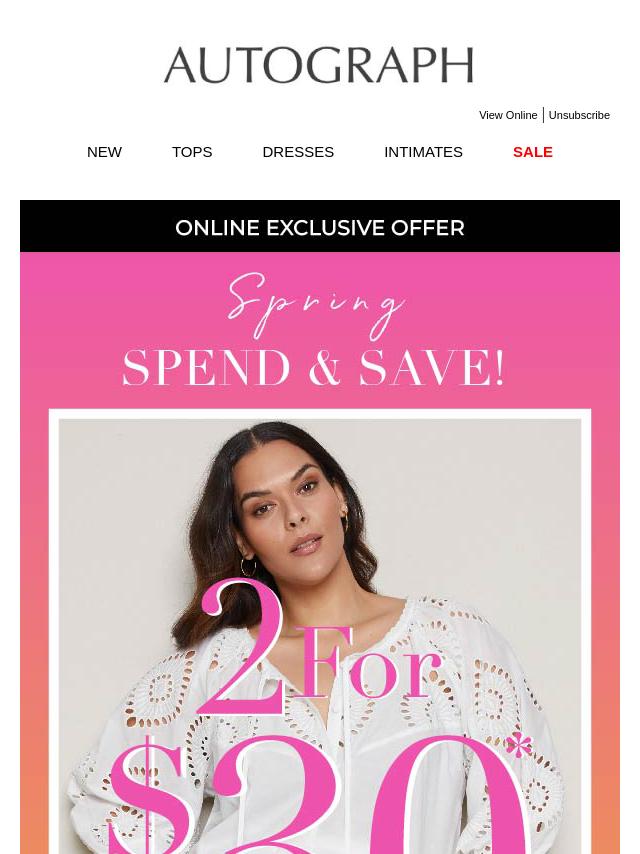The width and height of the screenshot is (640, 854).
Task: Click the black Online Exclusive Offer banner
Action: click(x=320, y=226)
